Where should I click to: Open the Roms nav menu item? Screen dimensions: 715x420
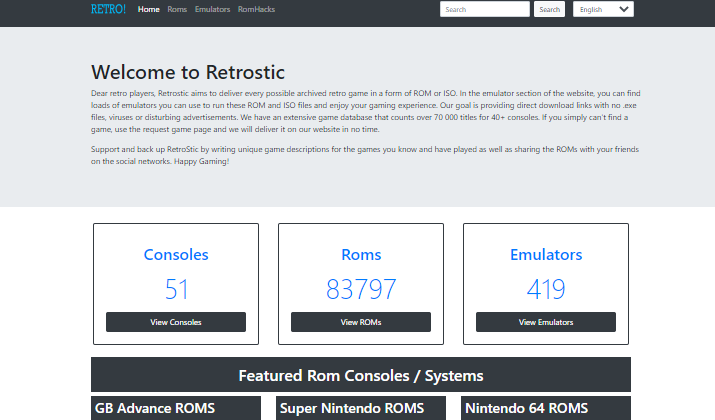point(177,9)
